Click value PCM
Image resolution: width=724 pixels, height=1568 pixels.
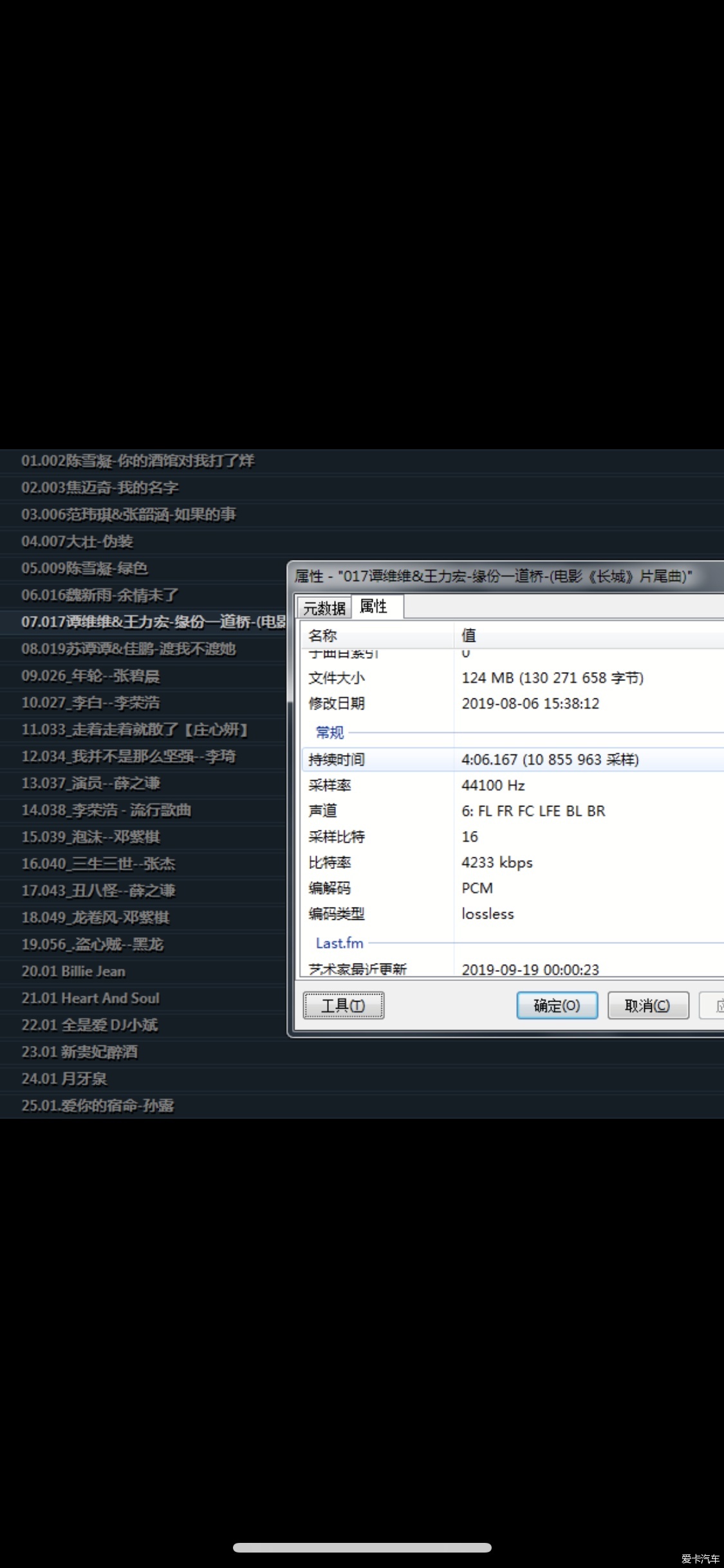[478, 888]
